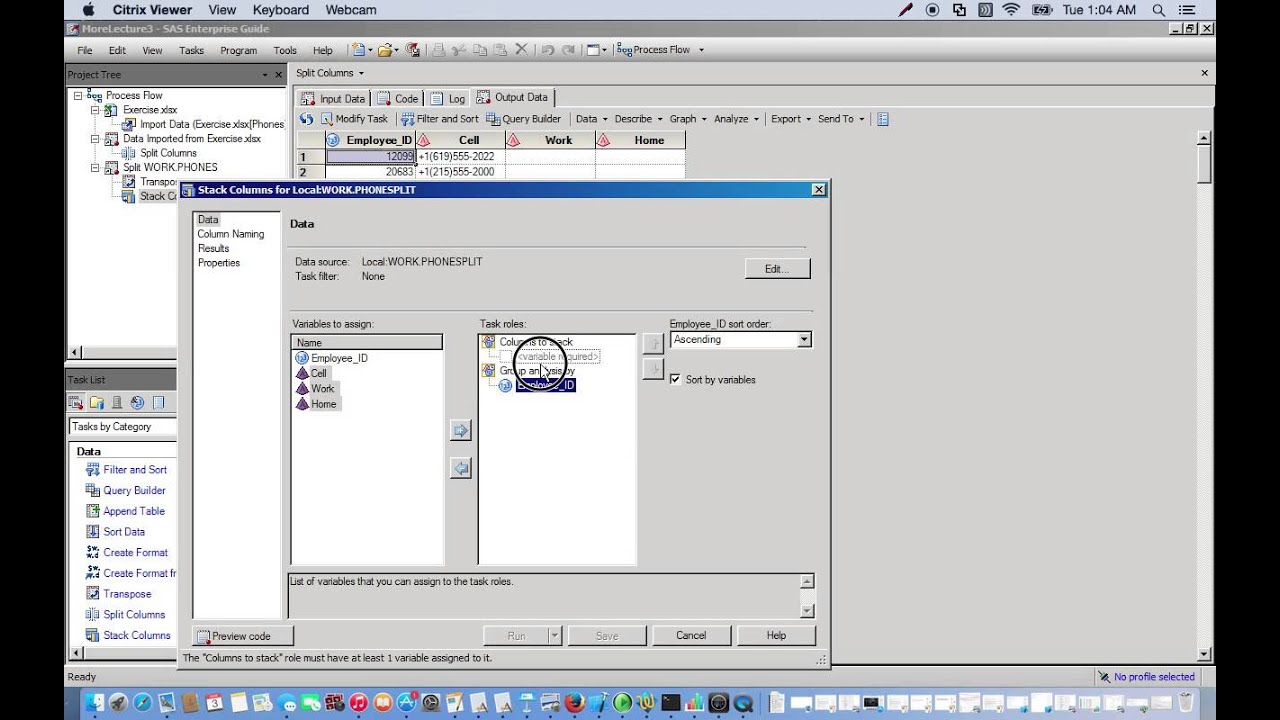
Task: Click the Redo toolbar icon
Action: click(568, 50)
